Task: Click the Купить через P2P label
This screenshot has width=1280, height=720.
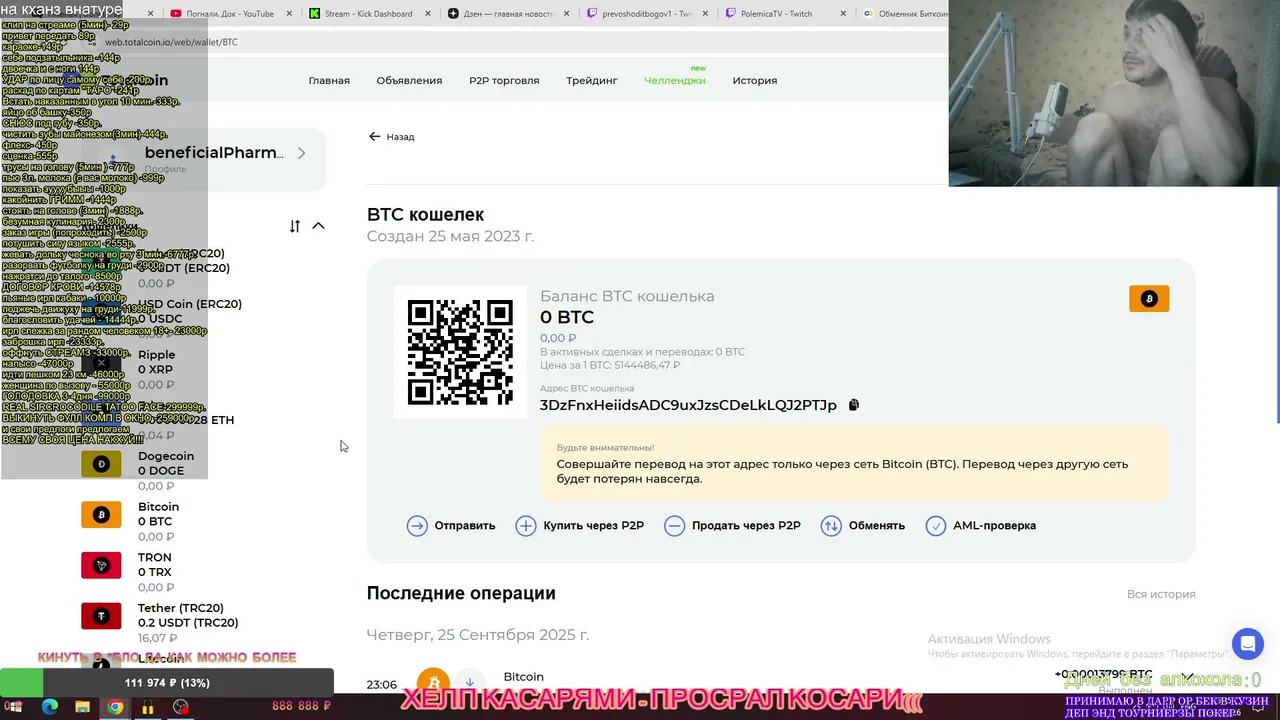Action: [593, 526]
